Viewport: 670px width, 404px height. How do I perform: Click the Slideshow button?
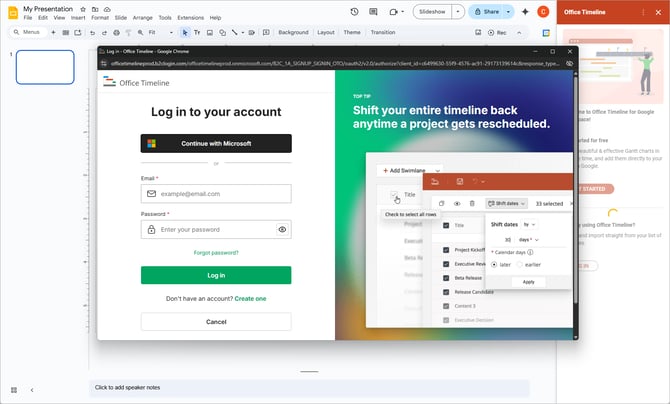pos(432,12)
